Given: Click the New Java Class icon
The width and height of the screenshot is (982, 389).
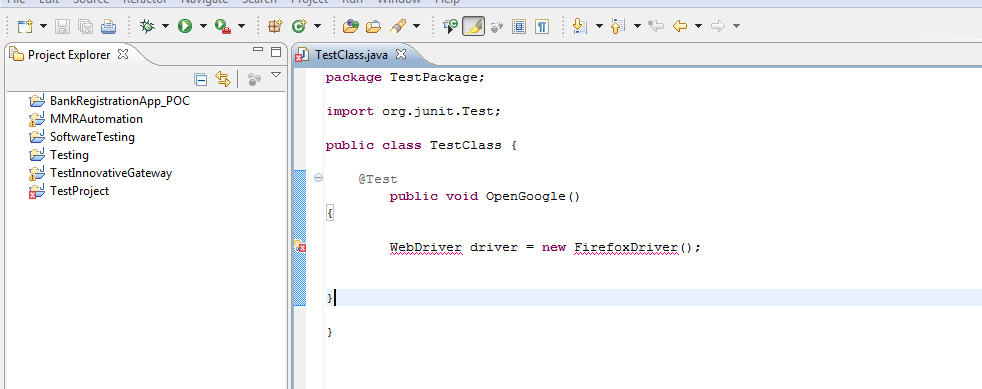Looking at the screenshot, I should tap(299, 26).
